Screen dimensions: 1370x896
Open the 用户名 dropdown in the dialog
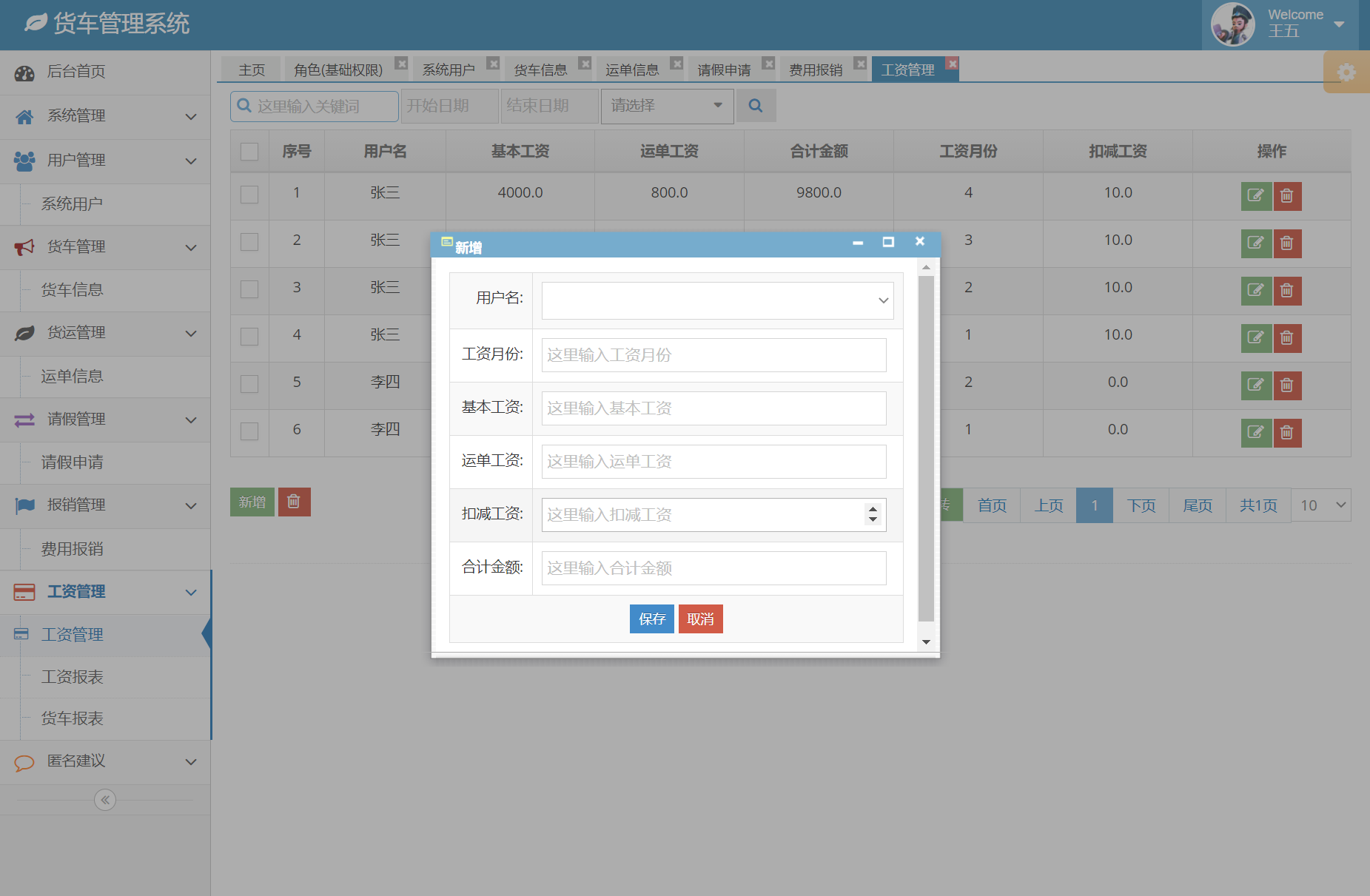pos(716,300)
